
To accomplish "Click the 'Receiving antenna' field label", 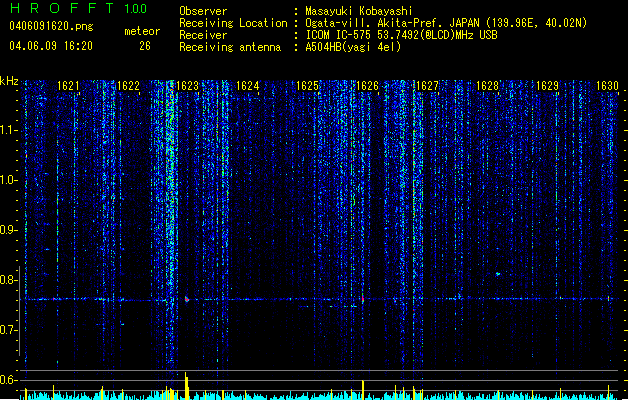I will 230,47.
